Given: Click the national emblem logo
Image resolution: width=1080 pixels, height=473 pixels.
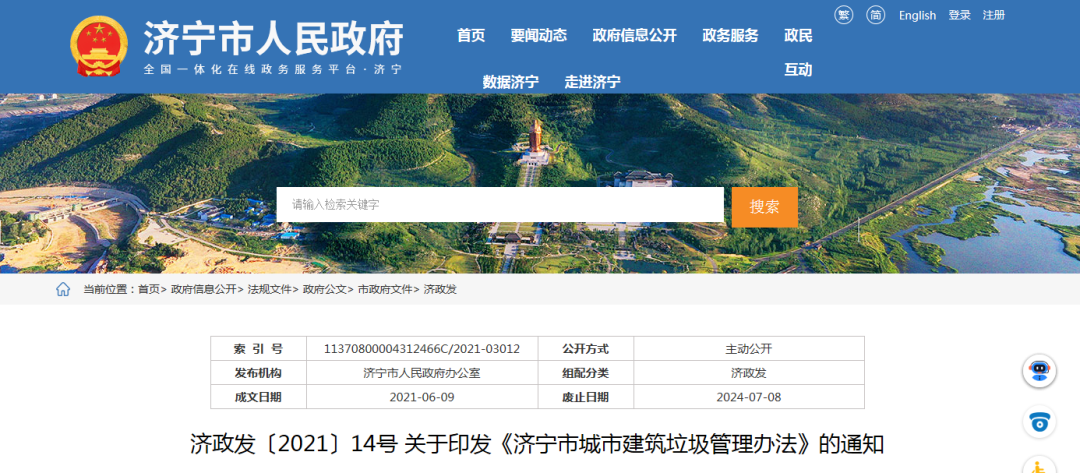Looking at the screenshot, I should [x=99, y=46].
